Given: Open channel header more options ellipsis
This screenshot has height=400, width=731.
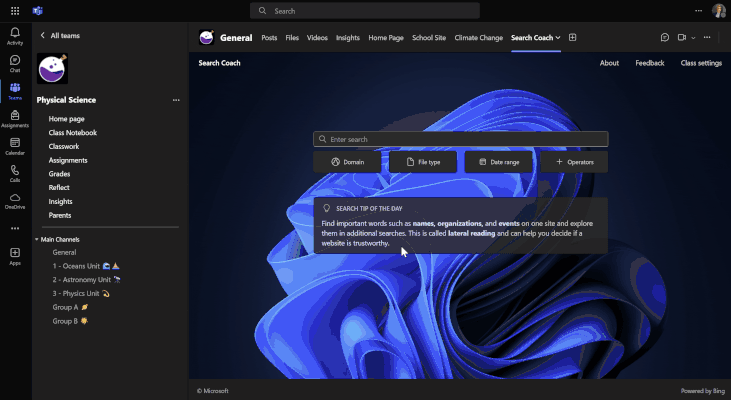Looking at the screenshot, I should tap(707, 37).
